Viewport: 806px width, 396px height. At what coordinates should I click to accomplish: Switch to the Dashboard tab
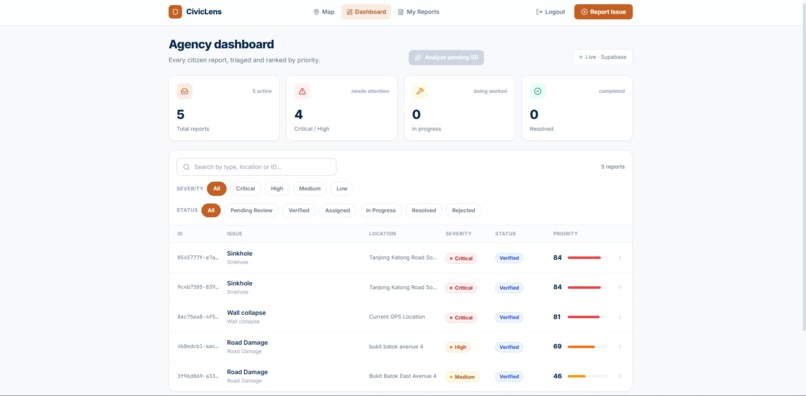pyautogui.click(x=366, y=12)
